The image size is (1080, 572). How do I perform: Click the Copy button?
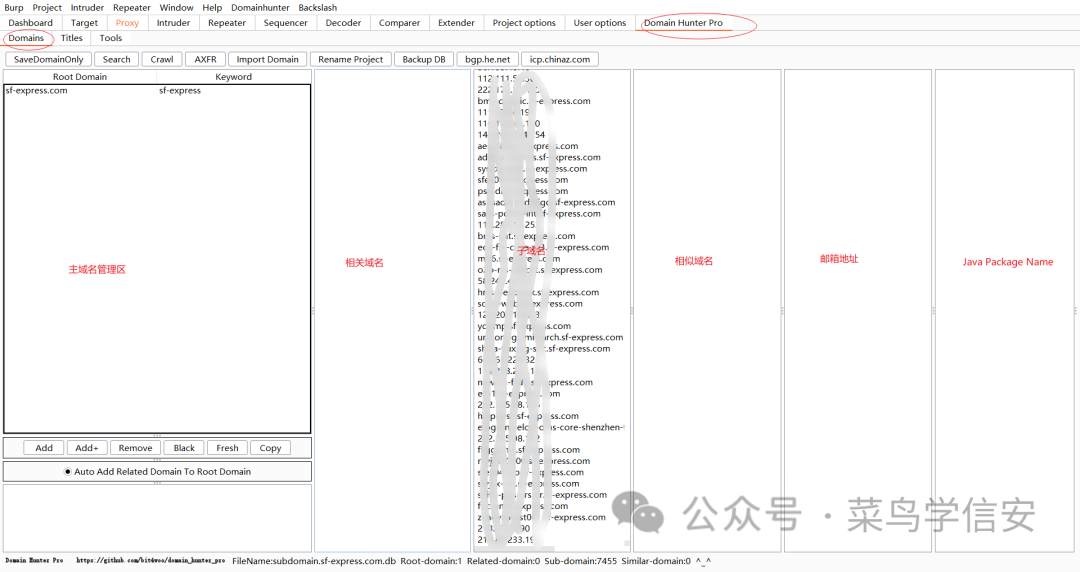coord(270,448)
